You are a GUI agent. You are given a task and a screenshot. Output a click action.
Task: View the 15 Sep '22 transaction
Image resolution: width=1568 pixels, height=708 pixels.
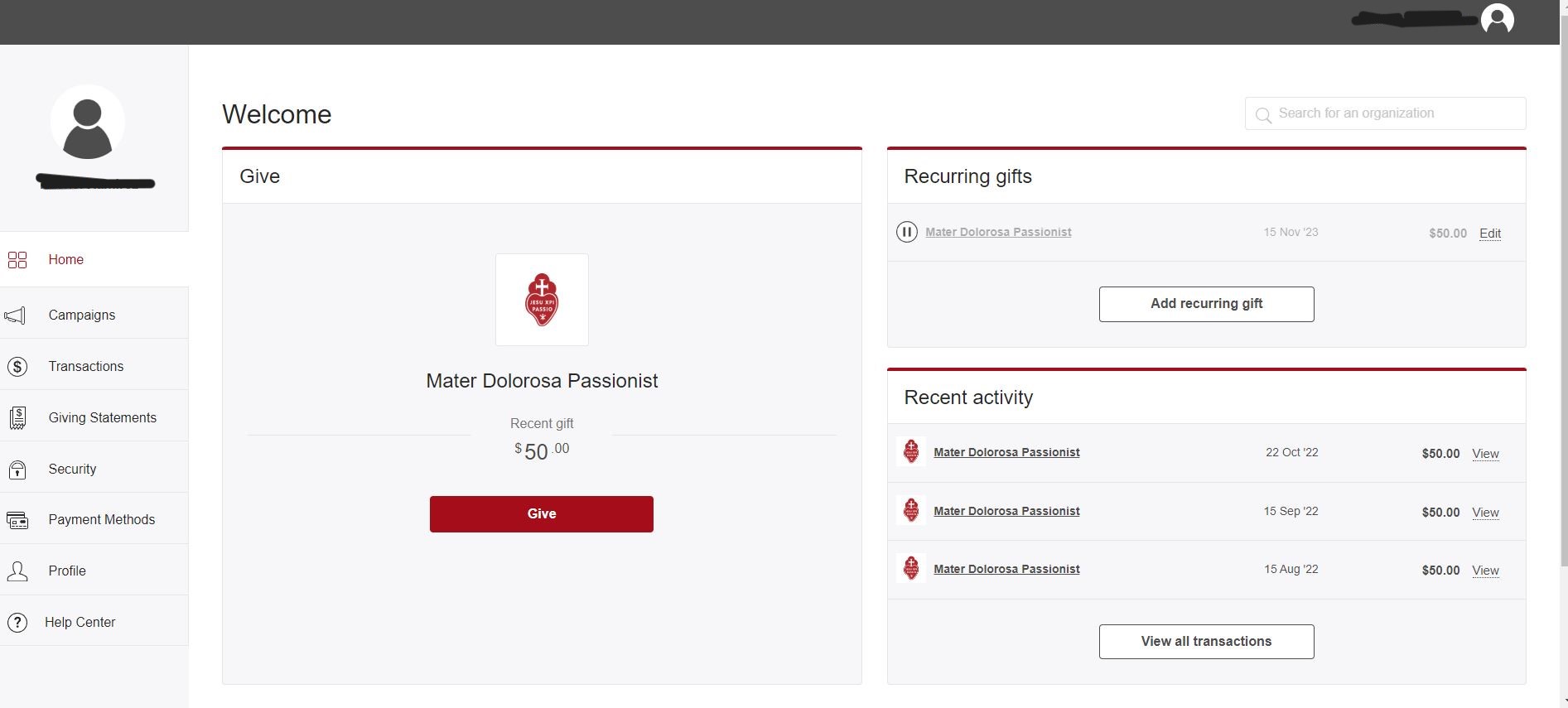click(1485, 513)
